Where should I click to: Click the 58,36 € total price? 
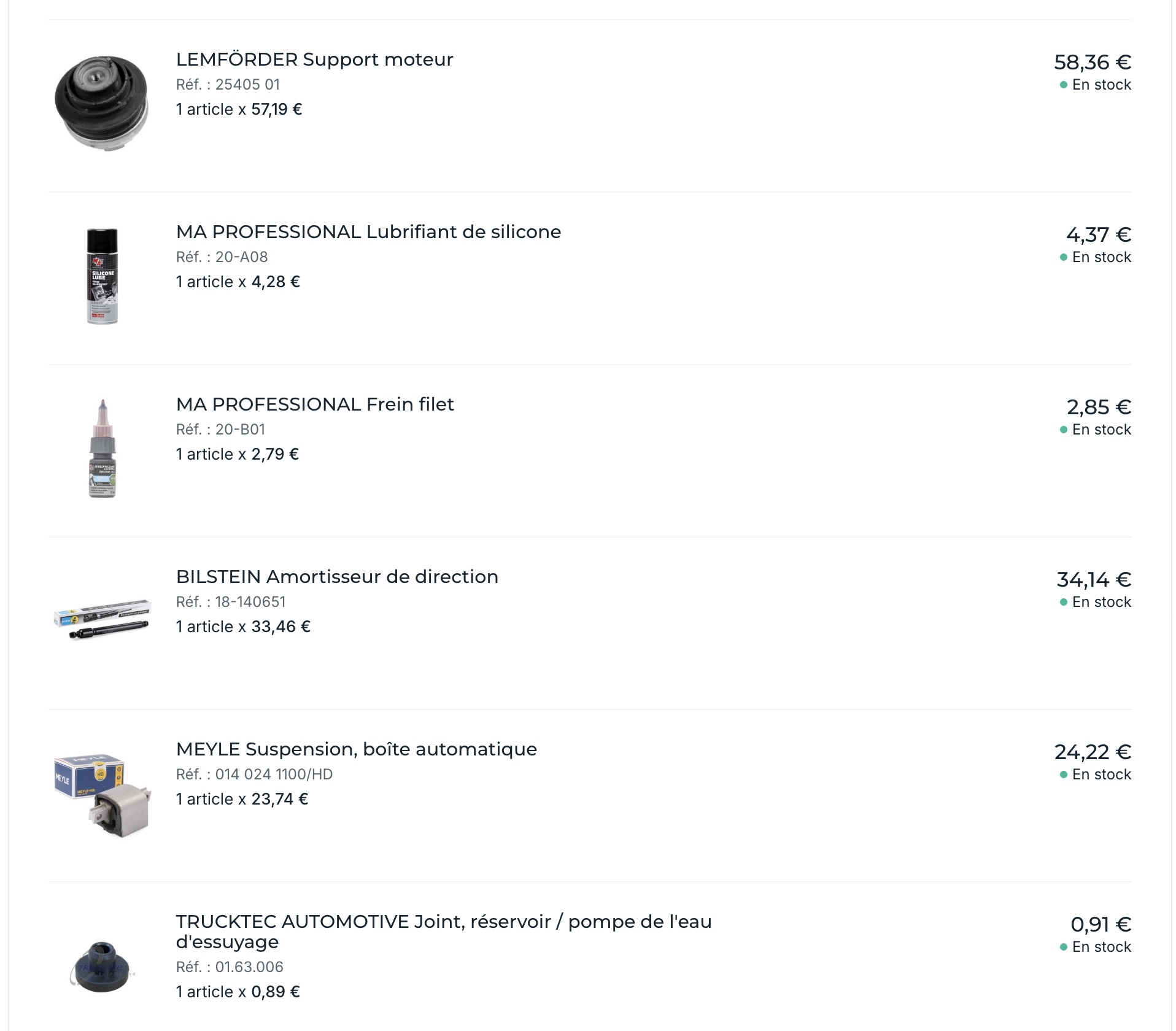pyautogui.click(x=1092, y=62)
